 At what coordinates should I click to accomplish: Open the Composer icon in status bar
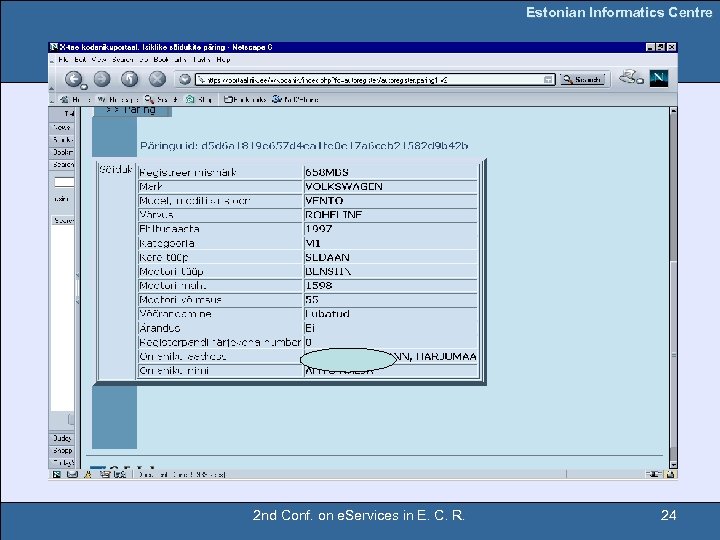point(105,474)
